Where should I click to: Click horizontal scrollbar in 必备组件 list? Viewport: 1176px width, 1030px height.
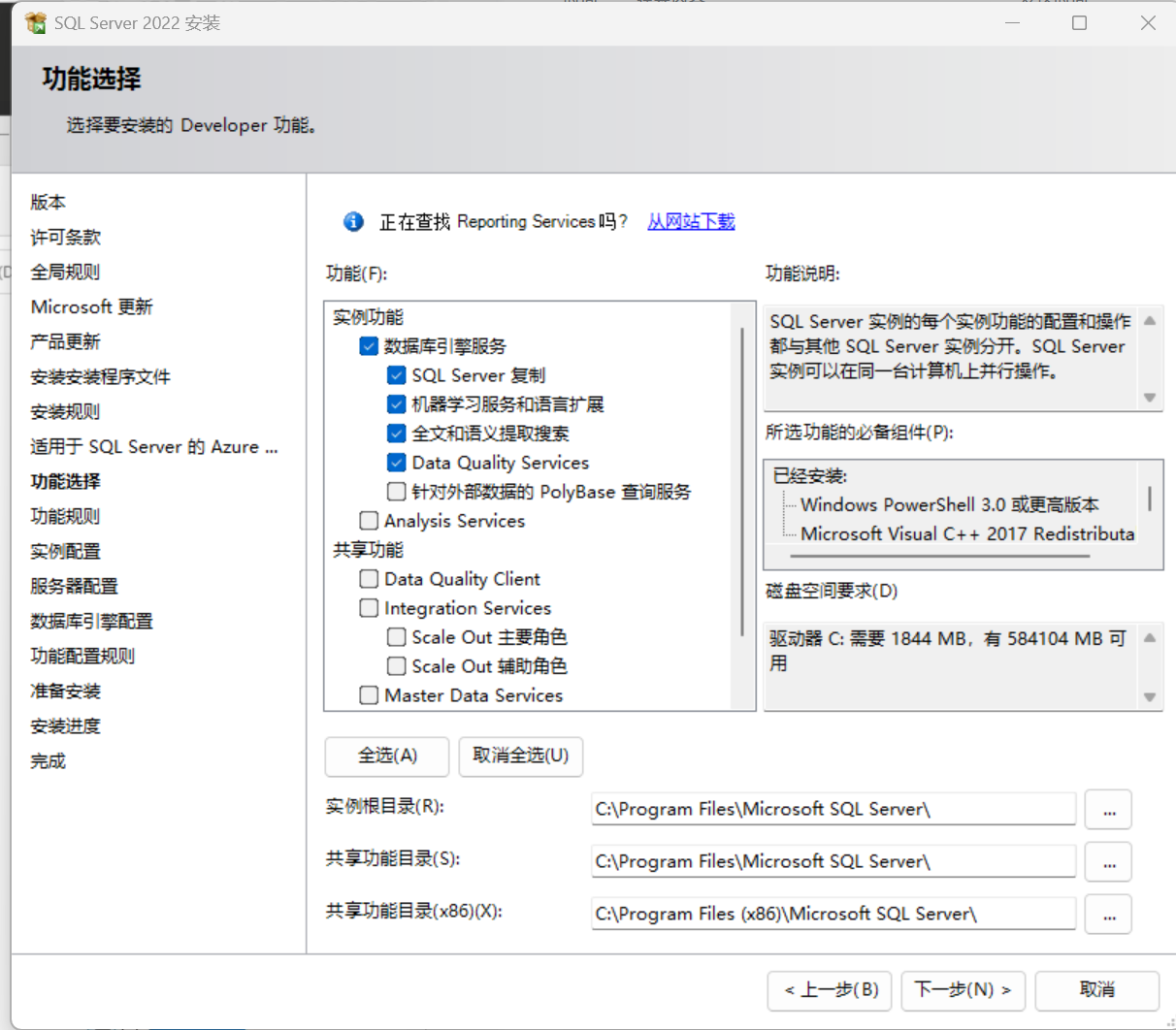point(939,557)
